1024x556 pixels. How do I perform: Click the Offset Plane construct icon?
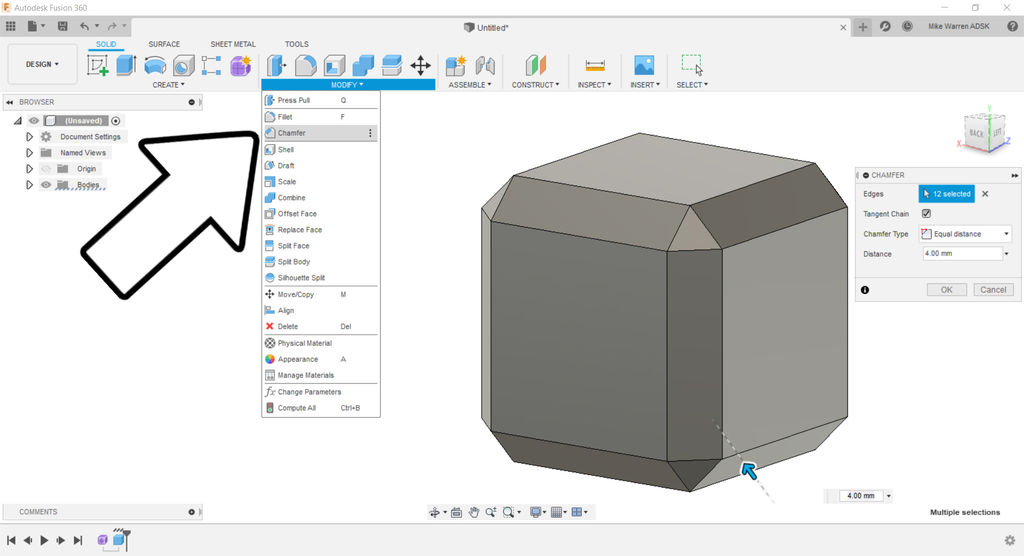click(536, 65)
